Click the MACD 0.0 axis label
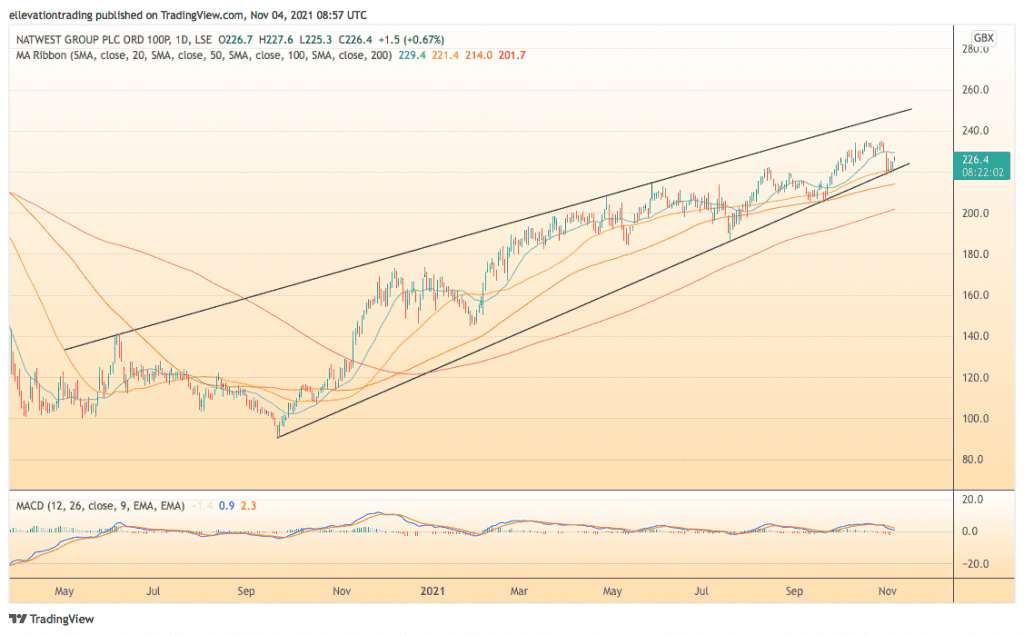Screen dimensions: 1024x635 coord(970,532)
